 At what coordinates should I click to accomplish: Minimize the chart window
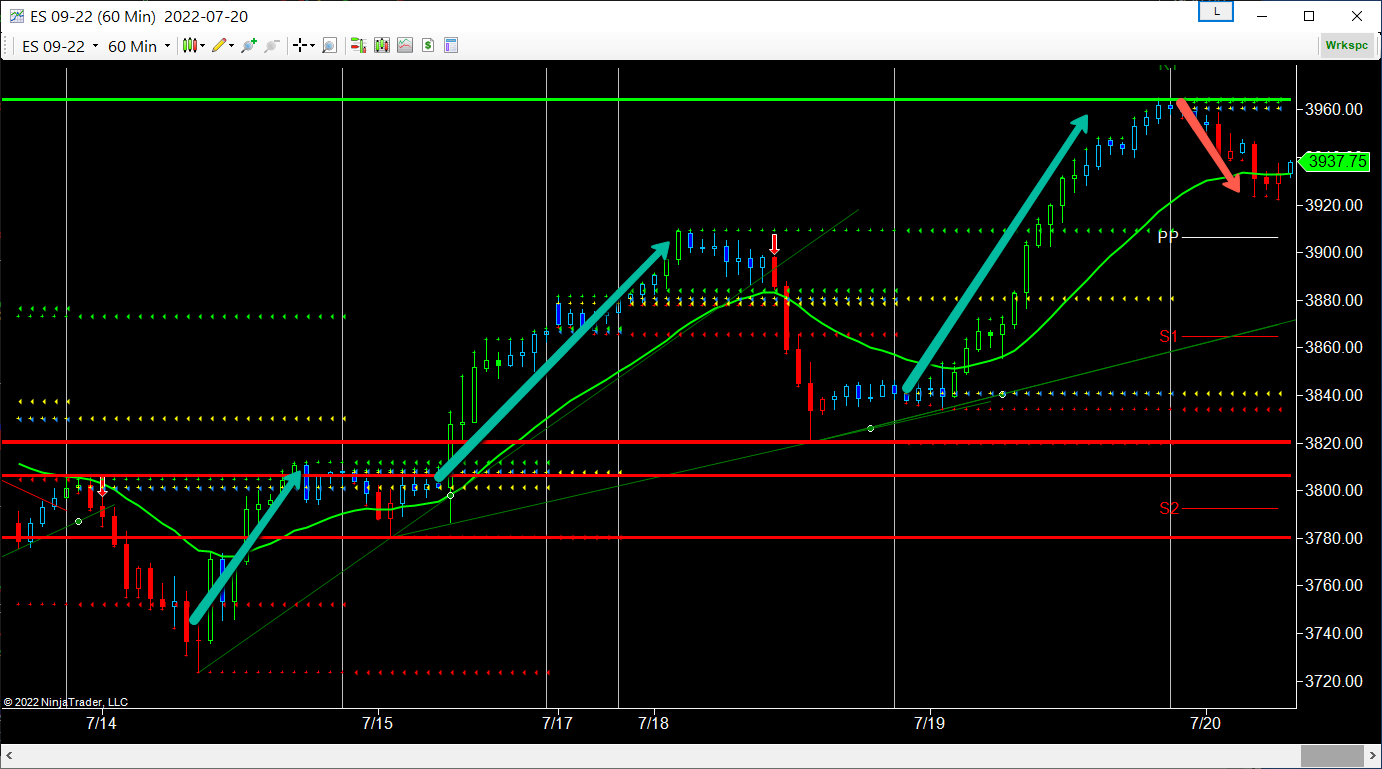(1263, 16)
